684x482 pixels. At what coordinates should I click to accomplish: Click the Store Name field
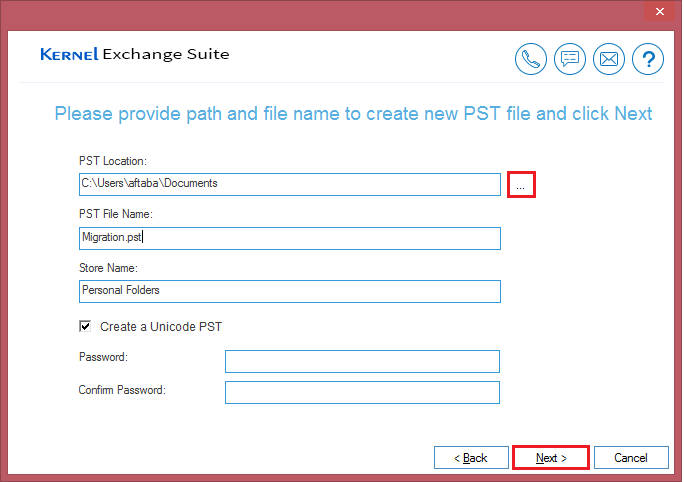[290, 291]
